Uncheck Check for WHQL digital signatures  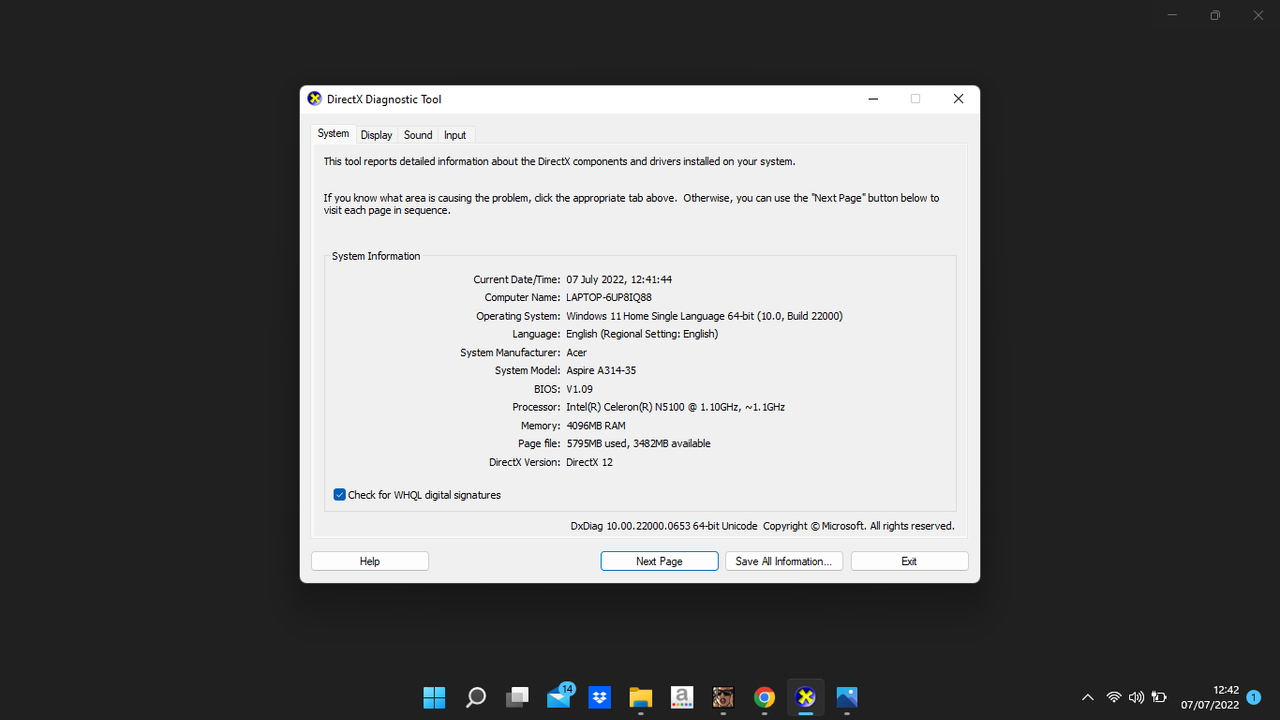point(340,495)
